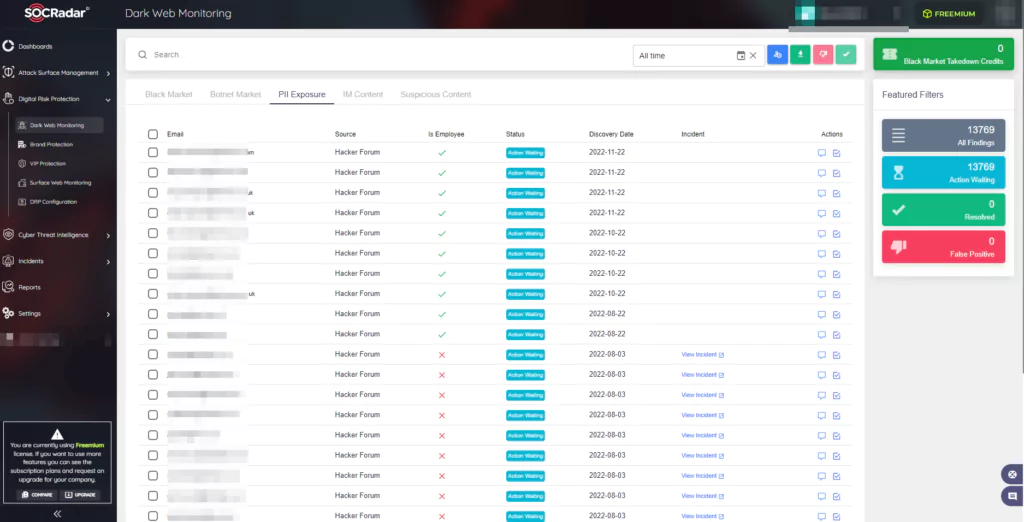Screen dimensions: 1024x522
Task: Tick checkbox of the first 2022-10-22 row
Action: click(153, 233)
